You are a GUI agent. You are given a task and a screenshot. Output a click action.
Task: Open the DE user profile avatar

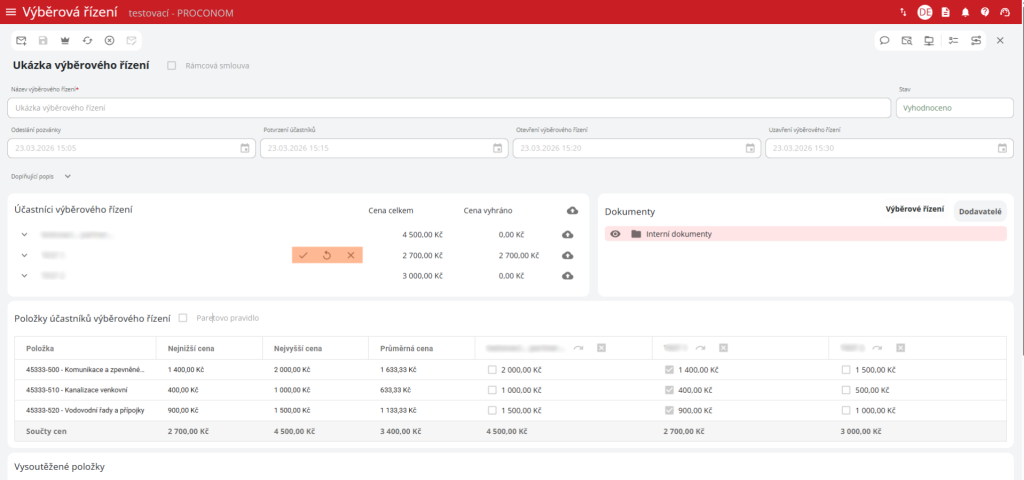924,12
